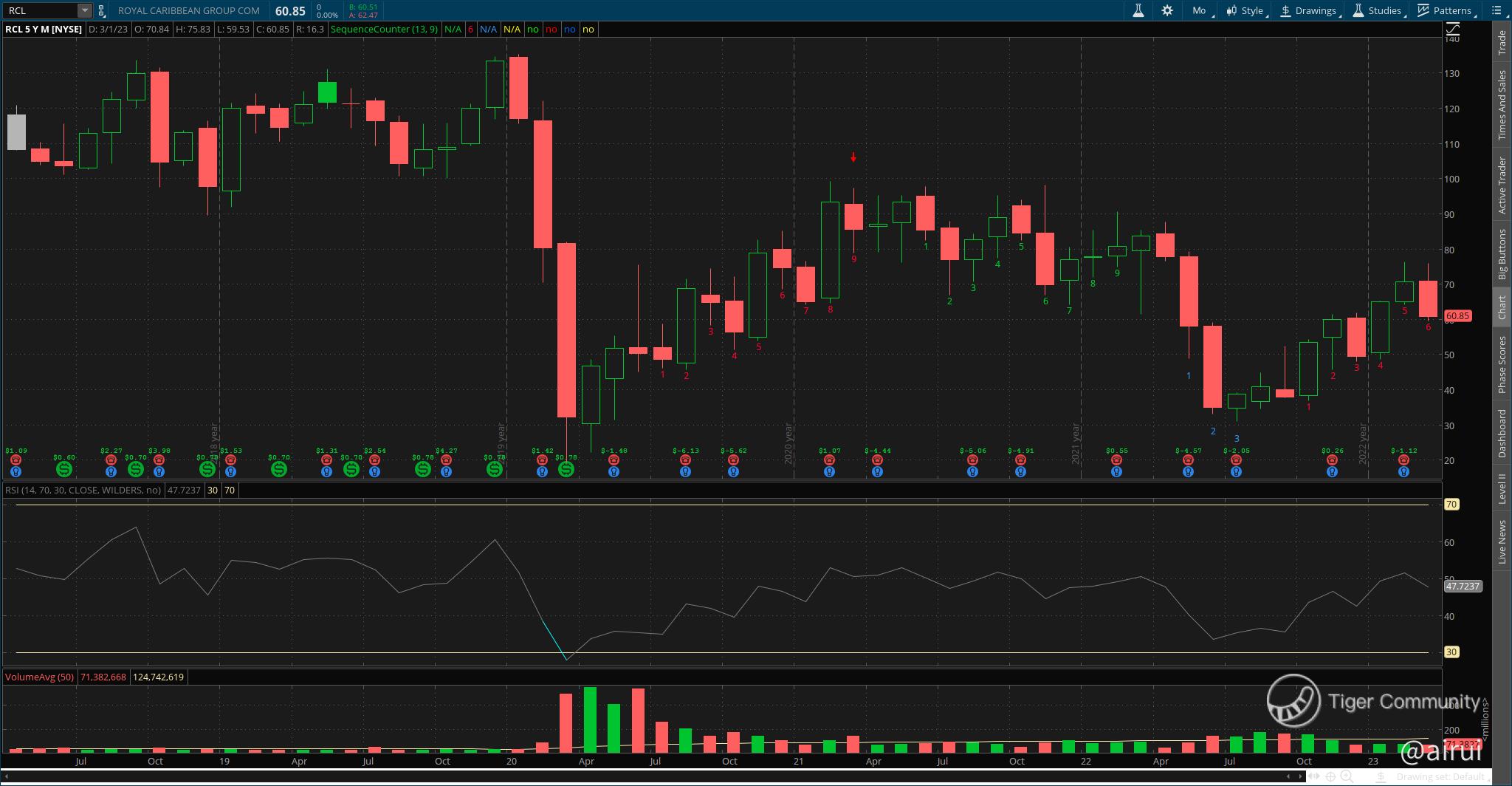The image size is (1512, 786).
Task: Open the Phase Scores sidebar tab
Action: [1502, 364]
